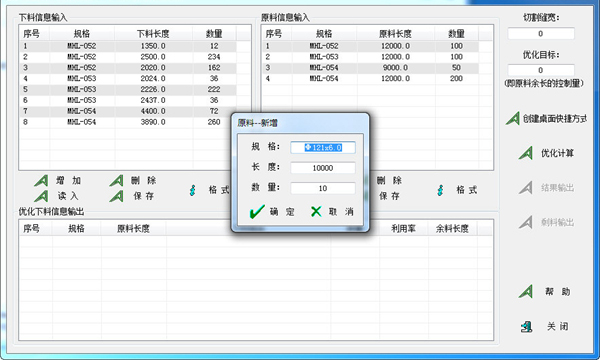The height and width of the screenshot is (360, 600).
Task: Confirm with 确定 in the 原料--新增 dialog
Action: click(272, 212)
